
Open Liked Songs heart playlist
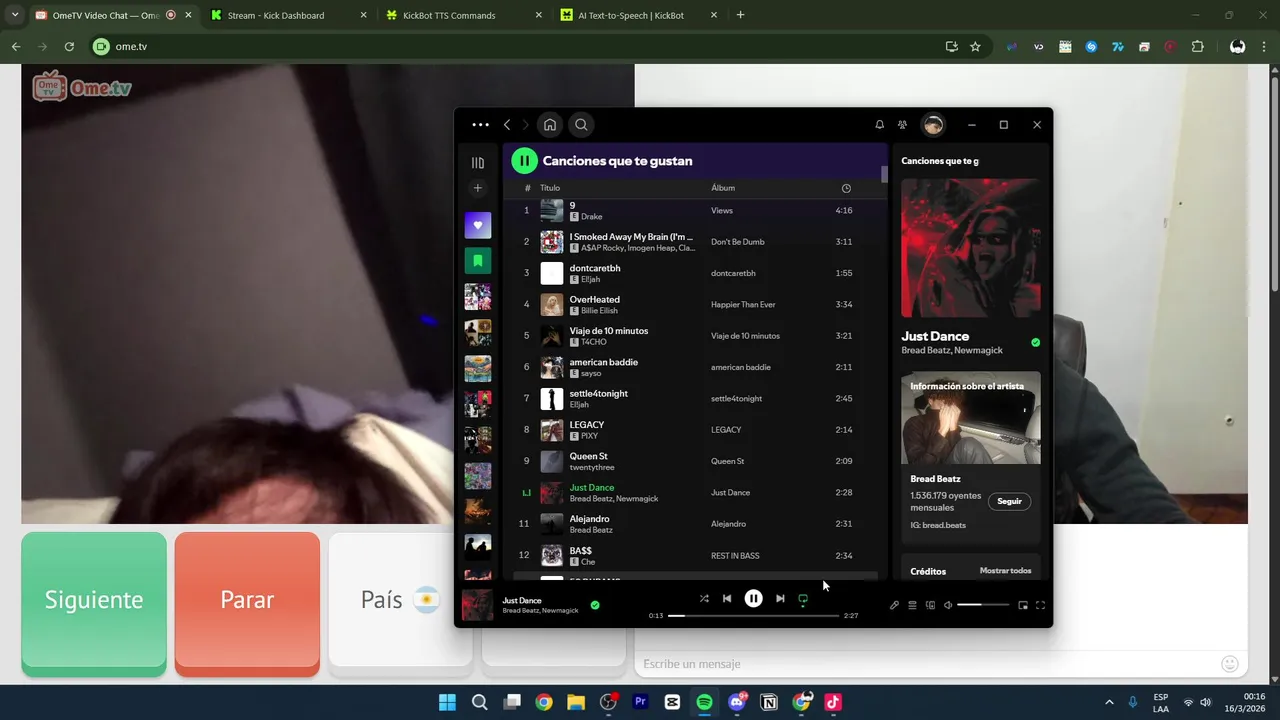tap(477, 225)
